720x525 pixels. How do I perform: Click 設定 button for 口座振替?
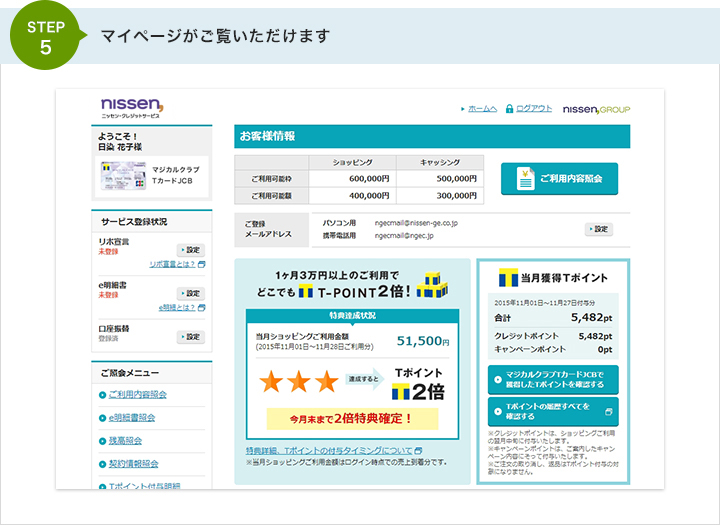click(x=191, y=337)
